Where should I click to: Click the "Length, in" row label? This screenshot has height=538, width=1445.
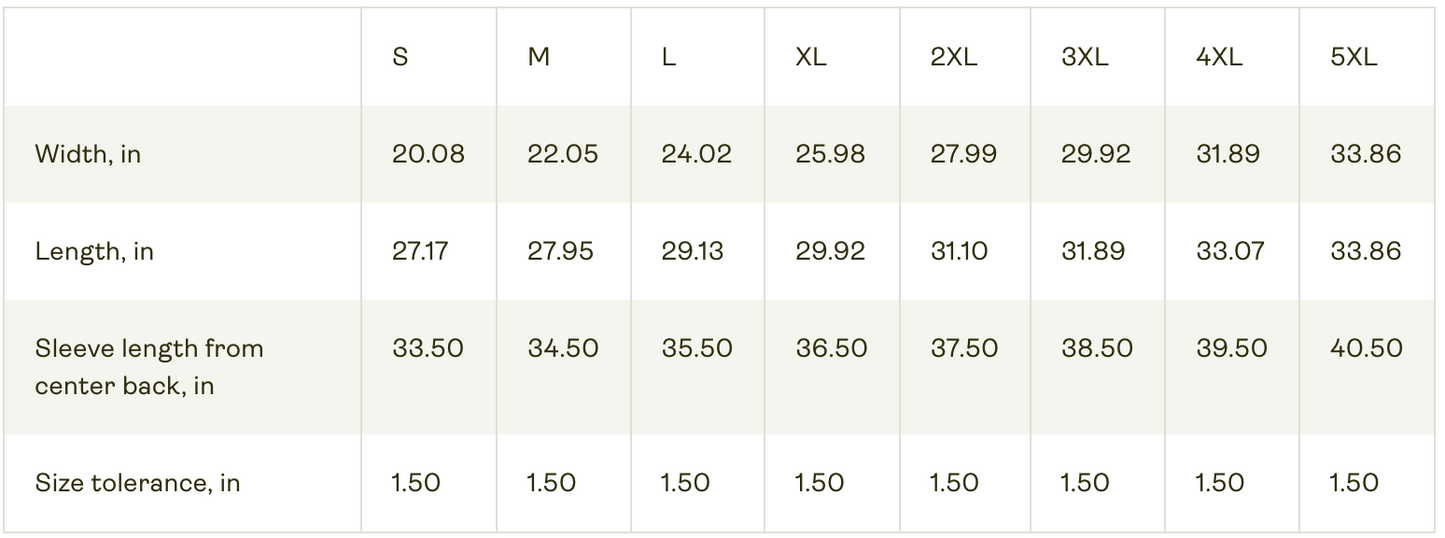coord(94,251)
